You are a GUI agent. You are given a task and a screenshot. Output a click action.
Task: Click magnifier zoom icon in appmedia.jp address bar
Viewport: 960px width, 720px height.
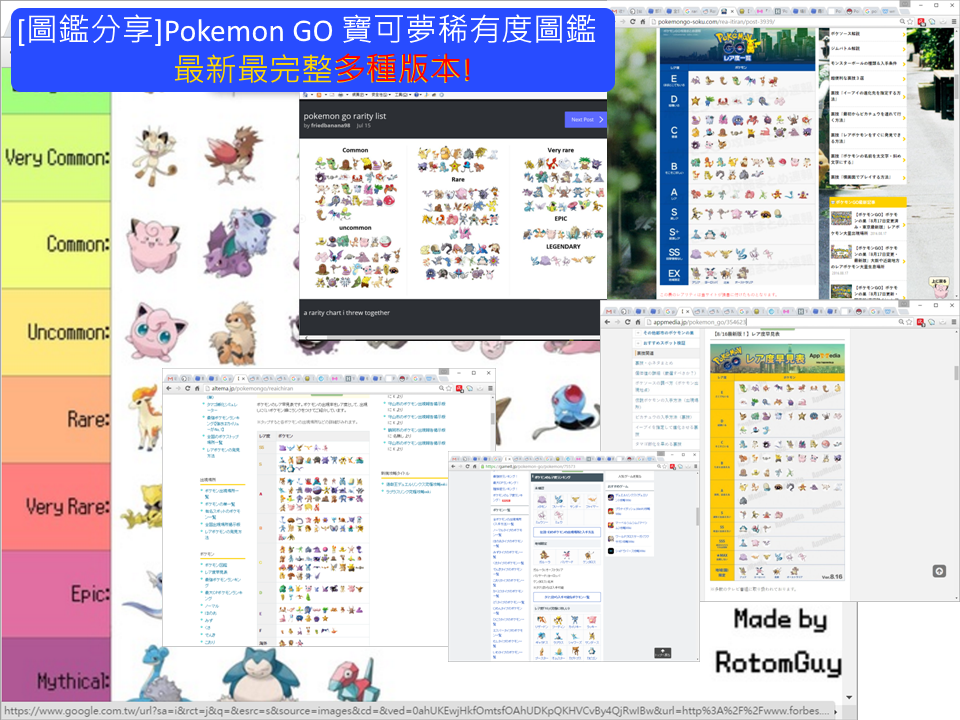tap(901, 322)
